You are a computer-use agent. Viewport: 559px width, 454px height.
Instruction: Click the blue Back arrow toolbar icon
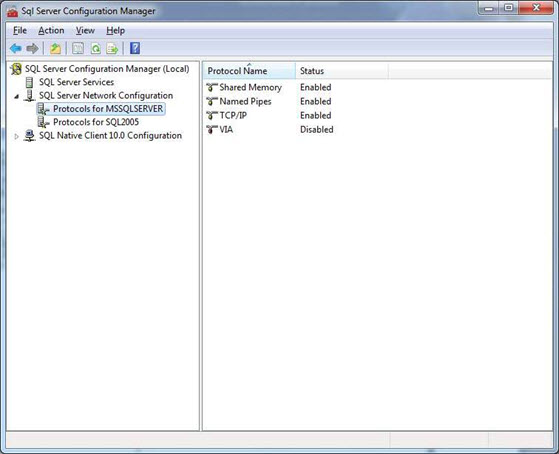click(x=16, y=48)
